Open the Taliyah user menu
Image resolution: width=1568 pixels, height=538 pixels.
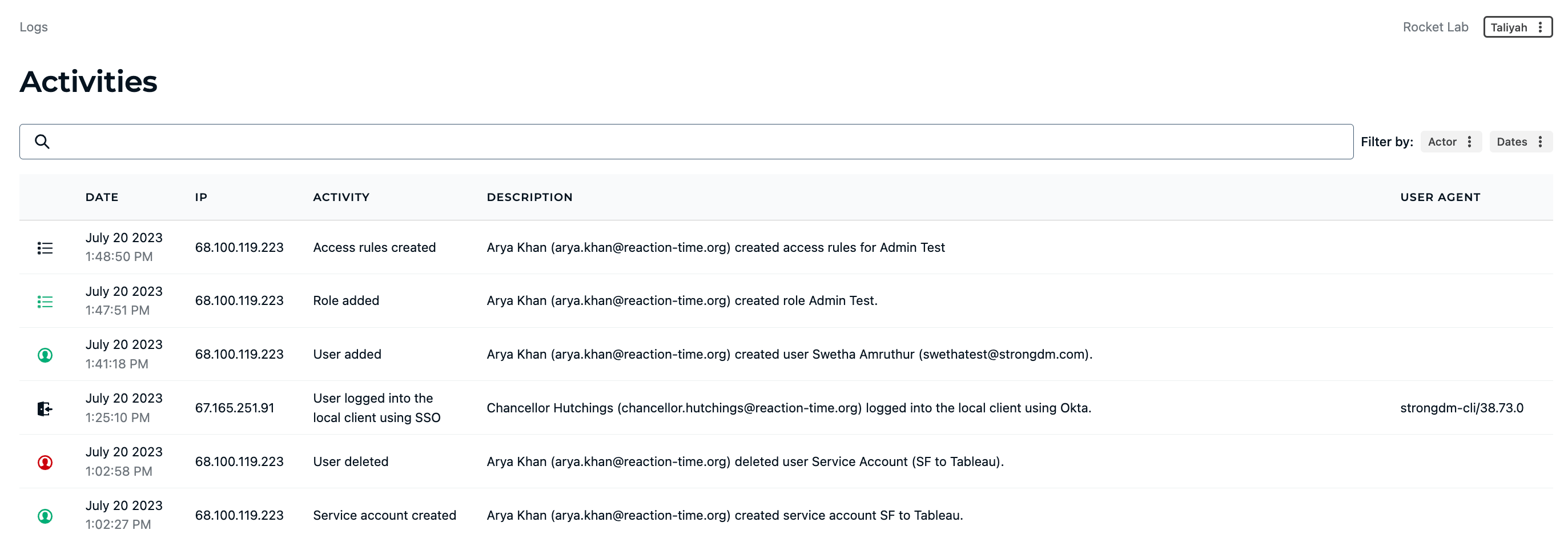click(1510, 27)
